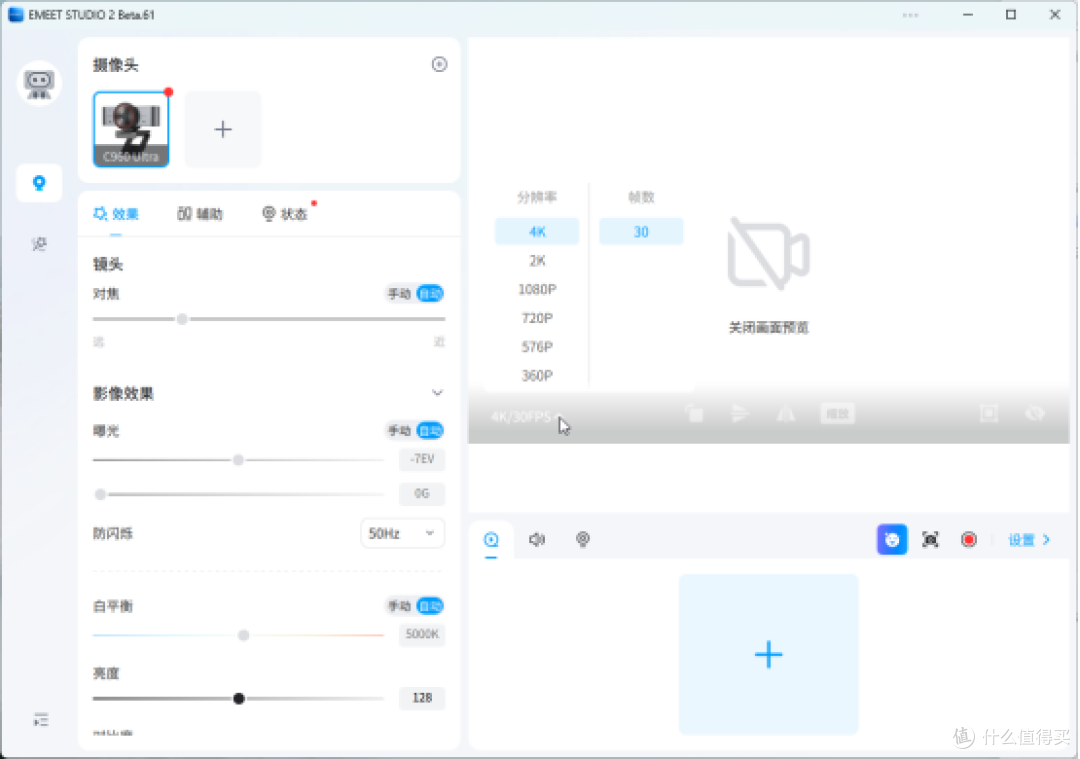Collapse the sidebar using the bottom list icon
The height and width of the screenshot is (759, 1080).
tap(41, 720)
